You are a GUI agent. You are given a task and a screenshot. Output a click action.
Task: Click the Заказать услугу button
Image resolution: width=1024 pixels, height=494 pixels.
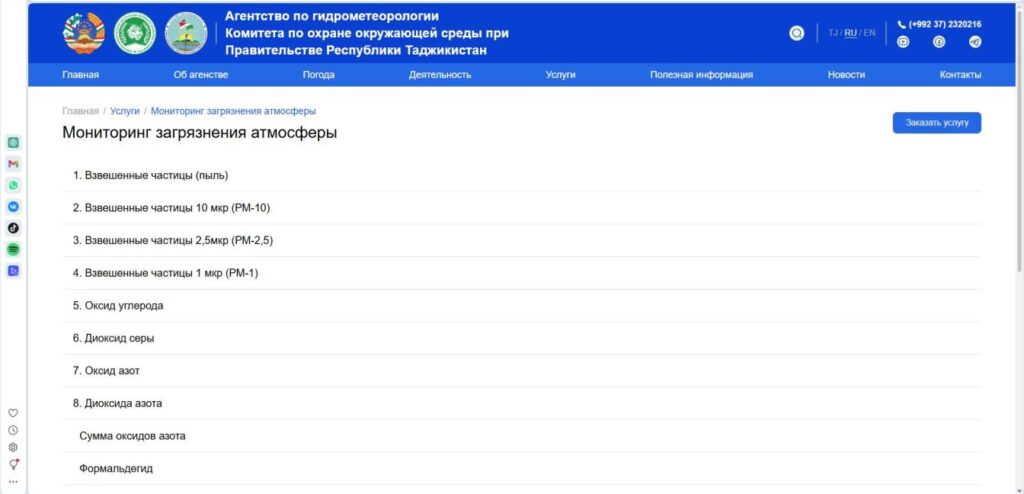[936, 123]
